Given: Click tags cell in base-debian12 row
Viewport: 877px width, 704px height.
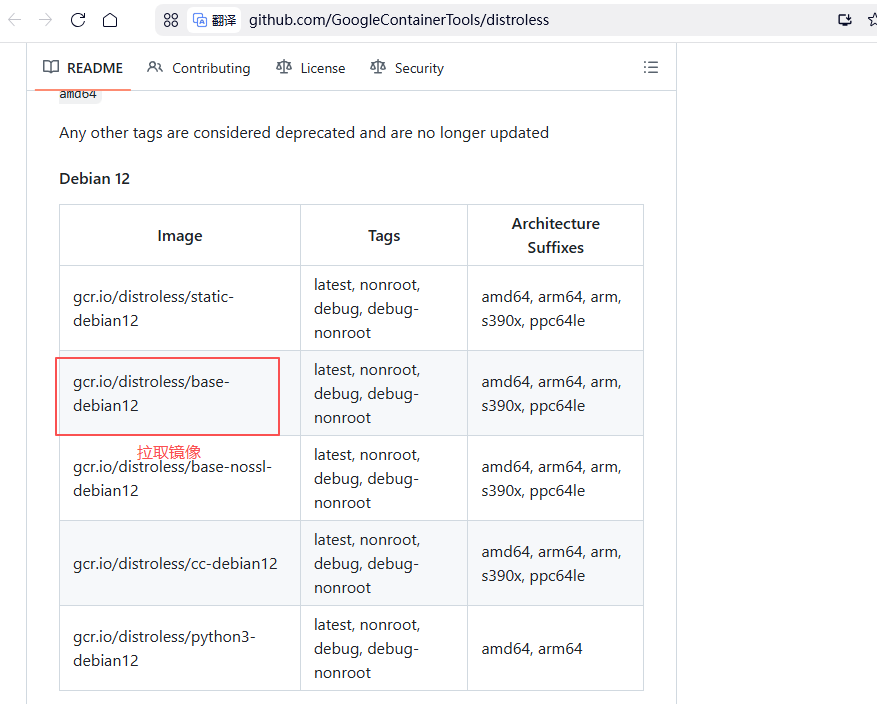Looking at the screenshot, I should click(384, 393).
